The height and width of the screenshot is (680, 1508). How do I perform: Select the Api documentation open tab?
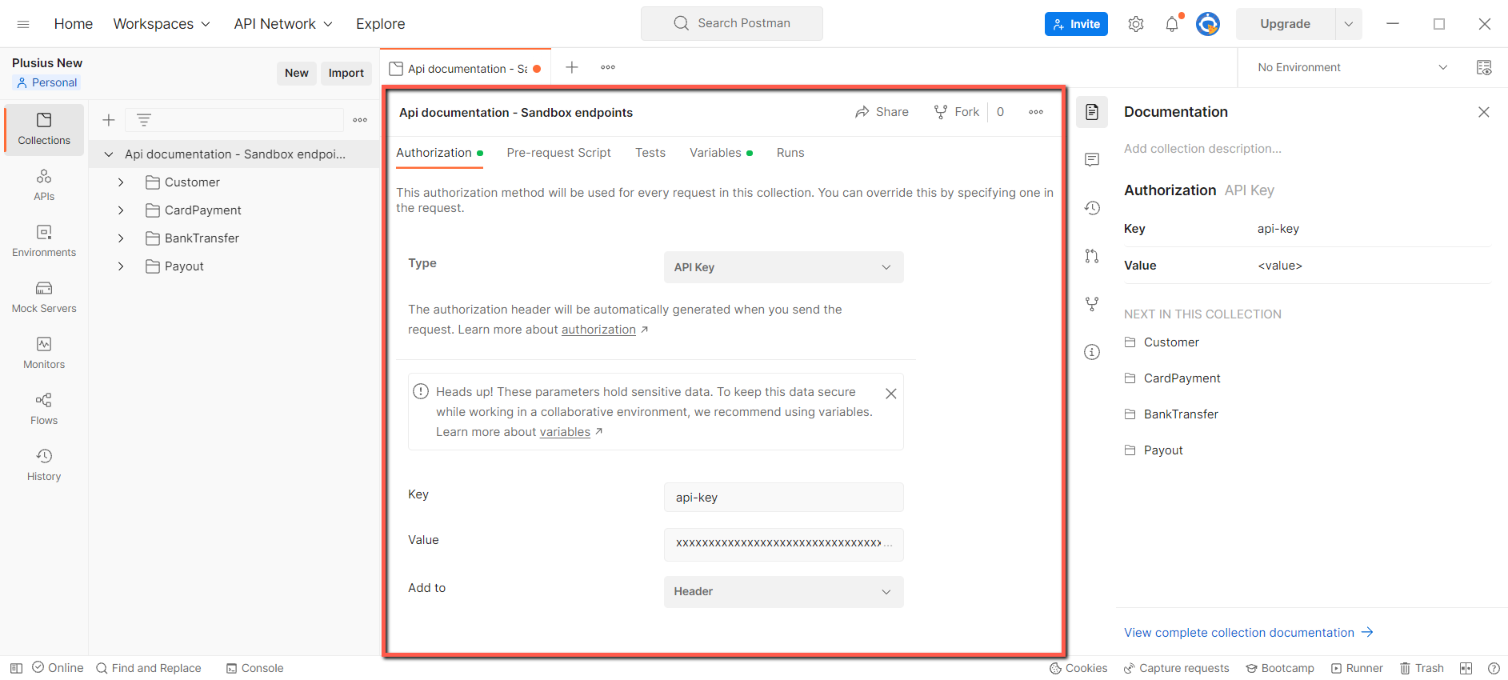(x=465, y=68)
